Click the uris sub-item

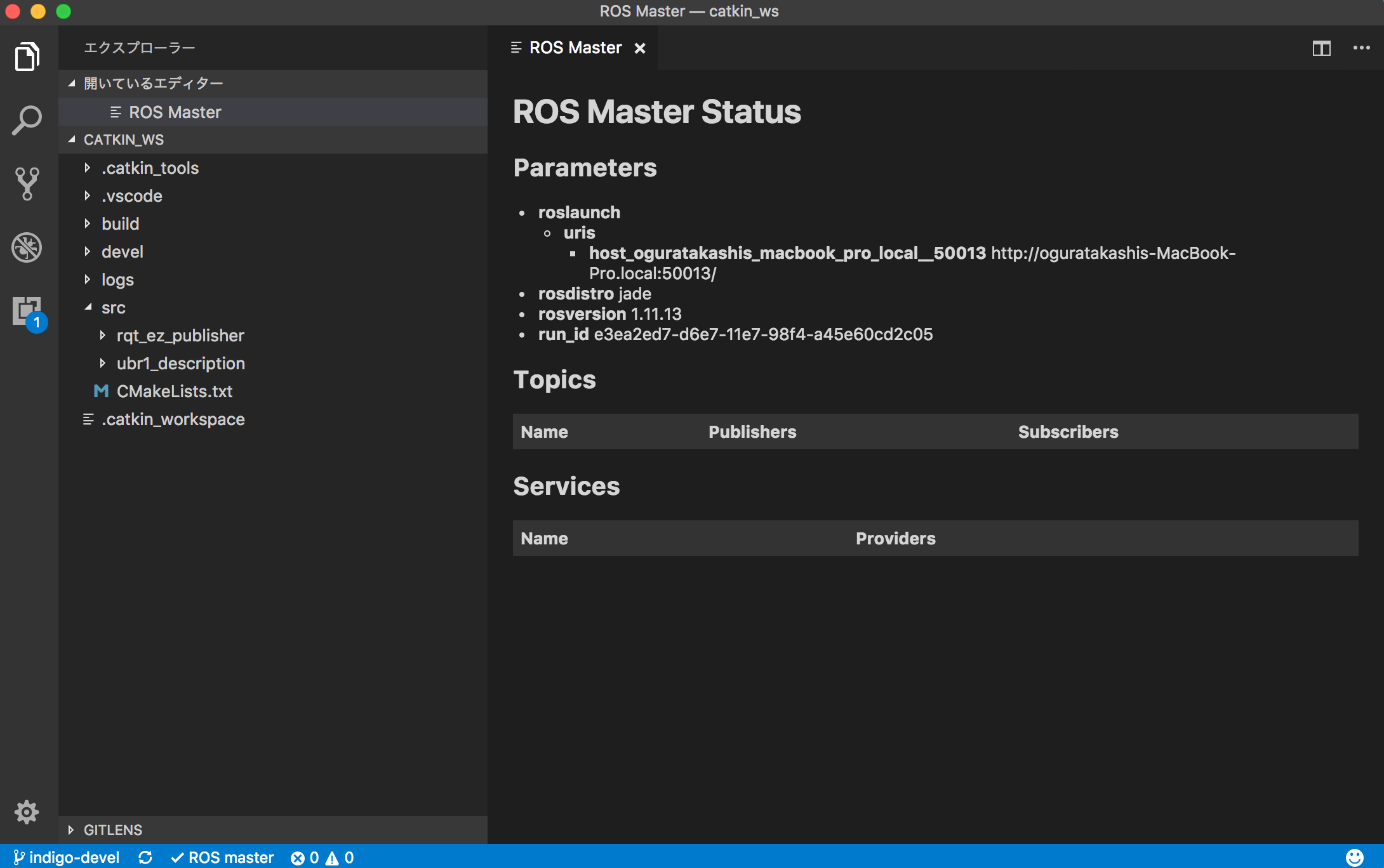pos(579,232)
